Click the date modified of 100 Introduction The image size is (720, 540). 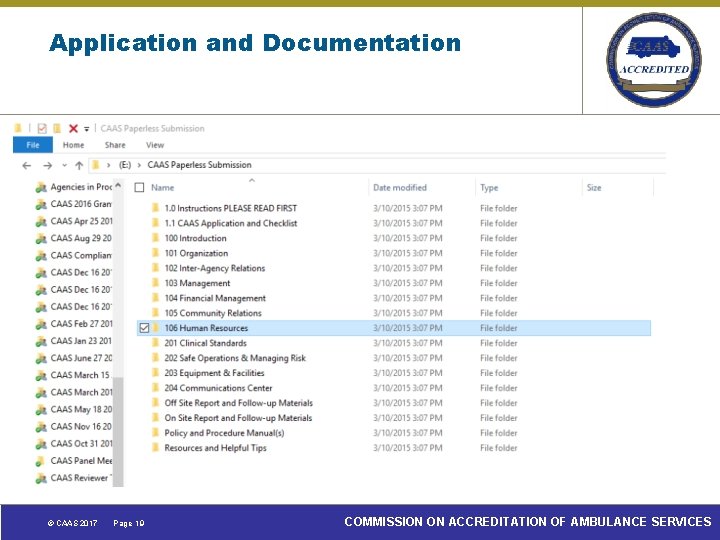[x=408, y=238]
